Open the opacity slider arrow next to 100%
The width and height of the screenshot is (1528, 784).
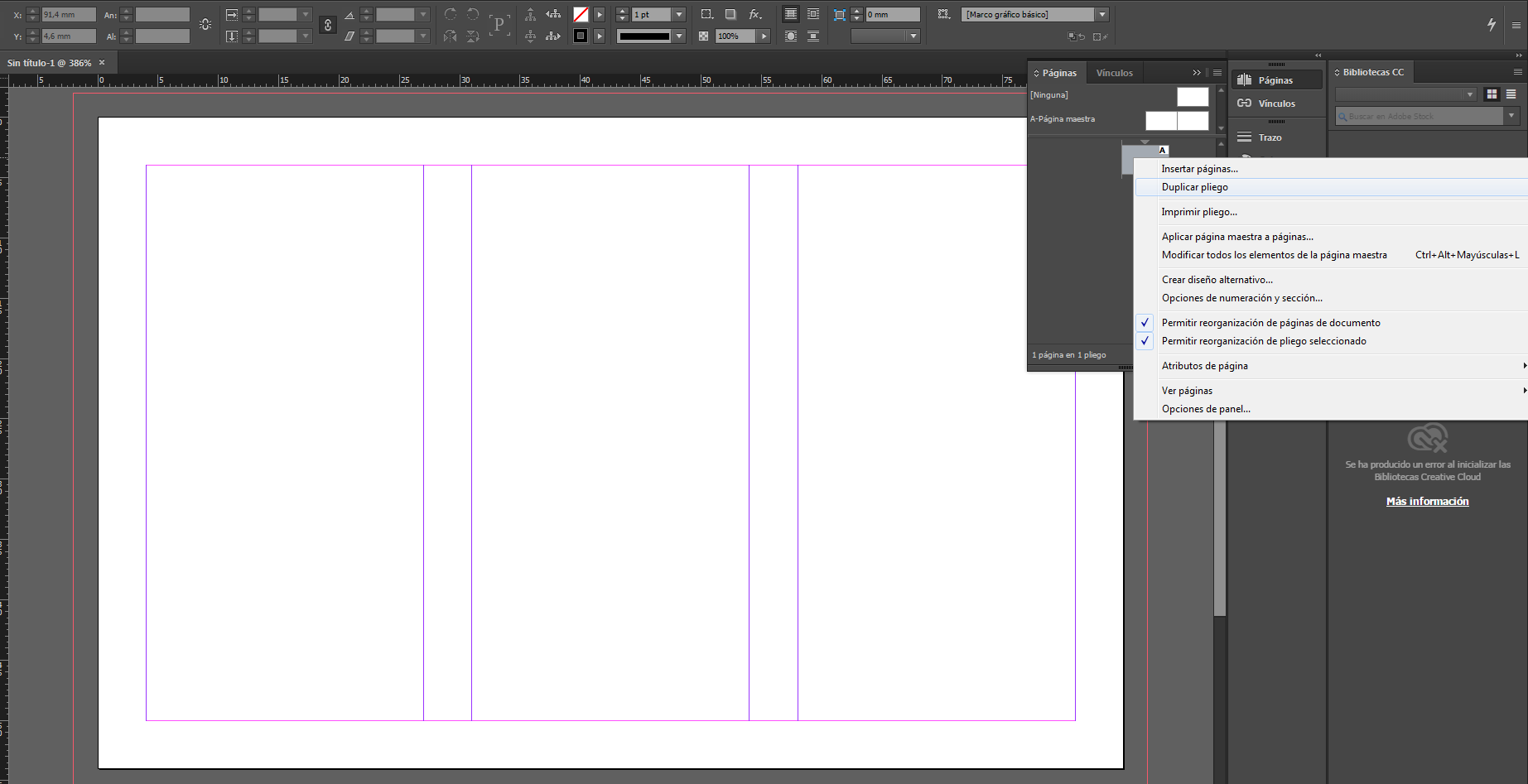click(x=764, y=36)
